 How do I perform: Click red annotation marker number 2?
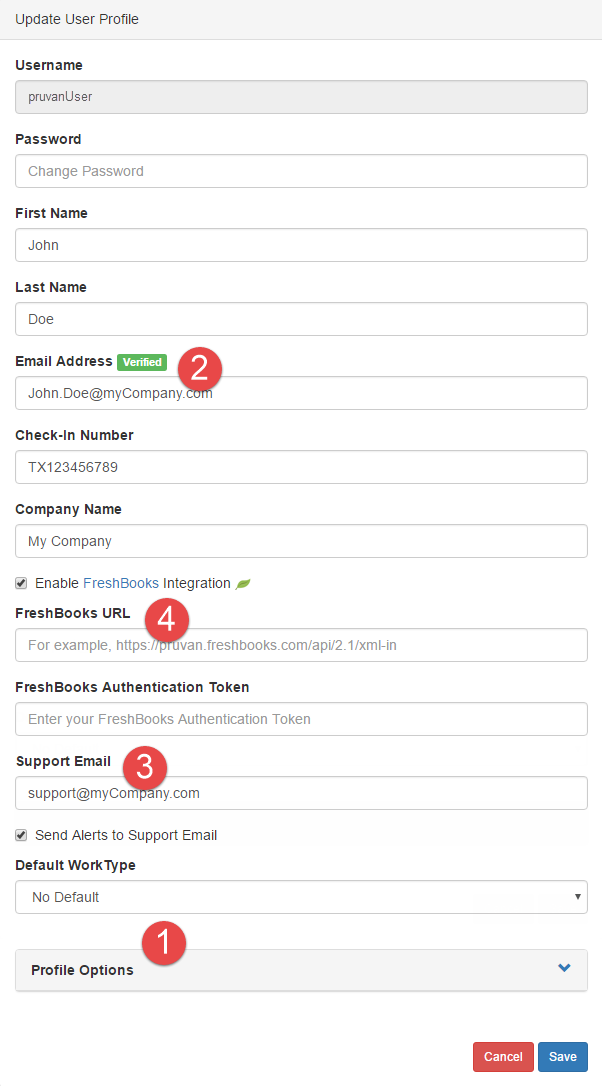pos(200,367)
